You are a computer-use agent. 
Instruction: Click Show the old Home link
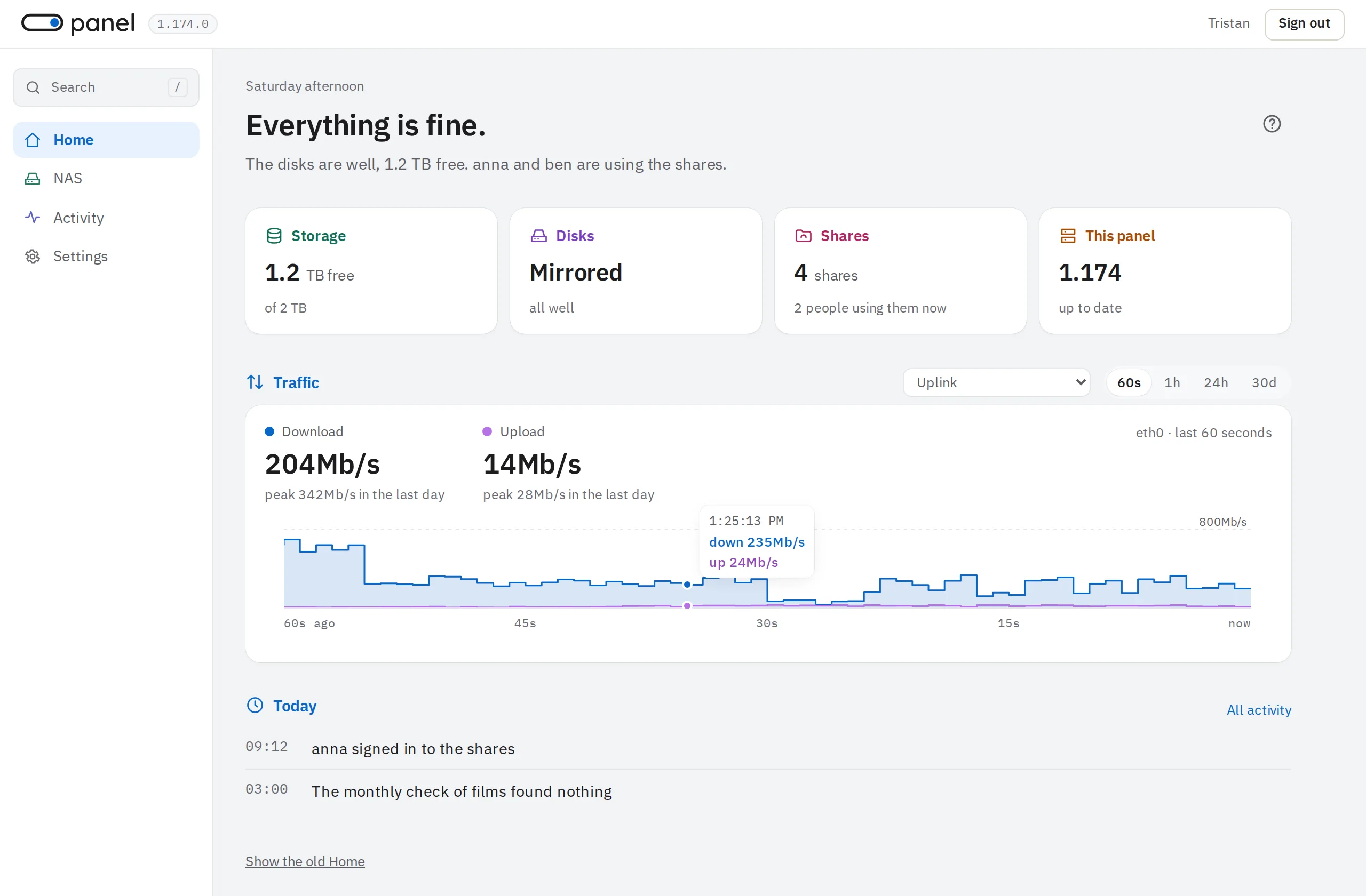(305, 861)
